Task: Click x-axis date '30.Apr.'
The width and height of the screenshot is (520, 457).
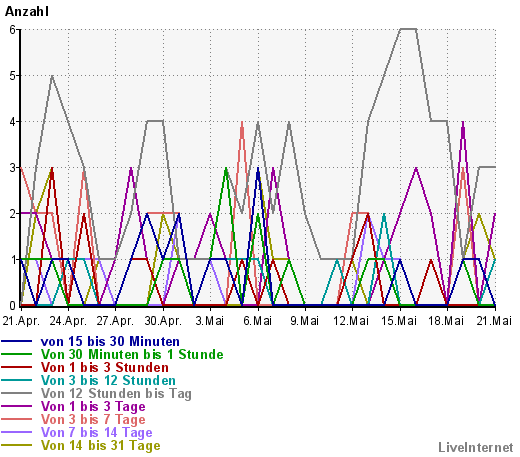Action: point(163,321)
